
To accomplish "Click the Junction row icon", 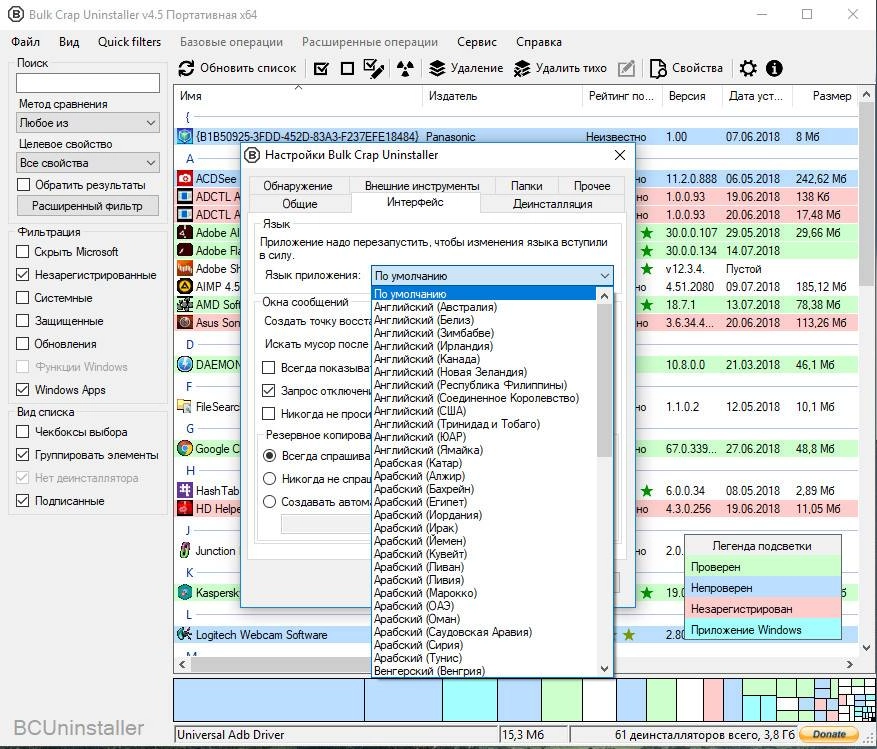I will coord(185,550).
